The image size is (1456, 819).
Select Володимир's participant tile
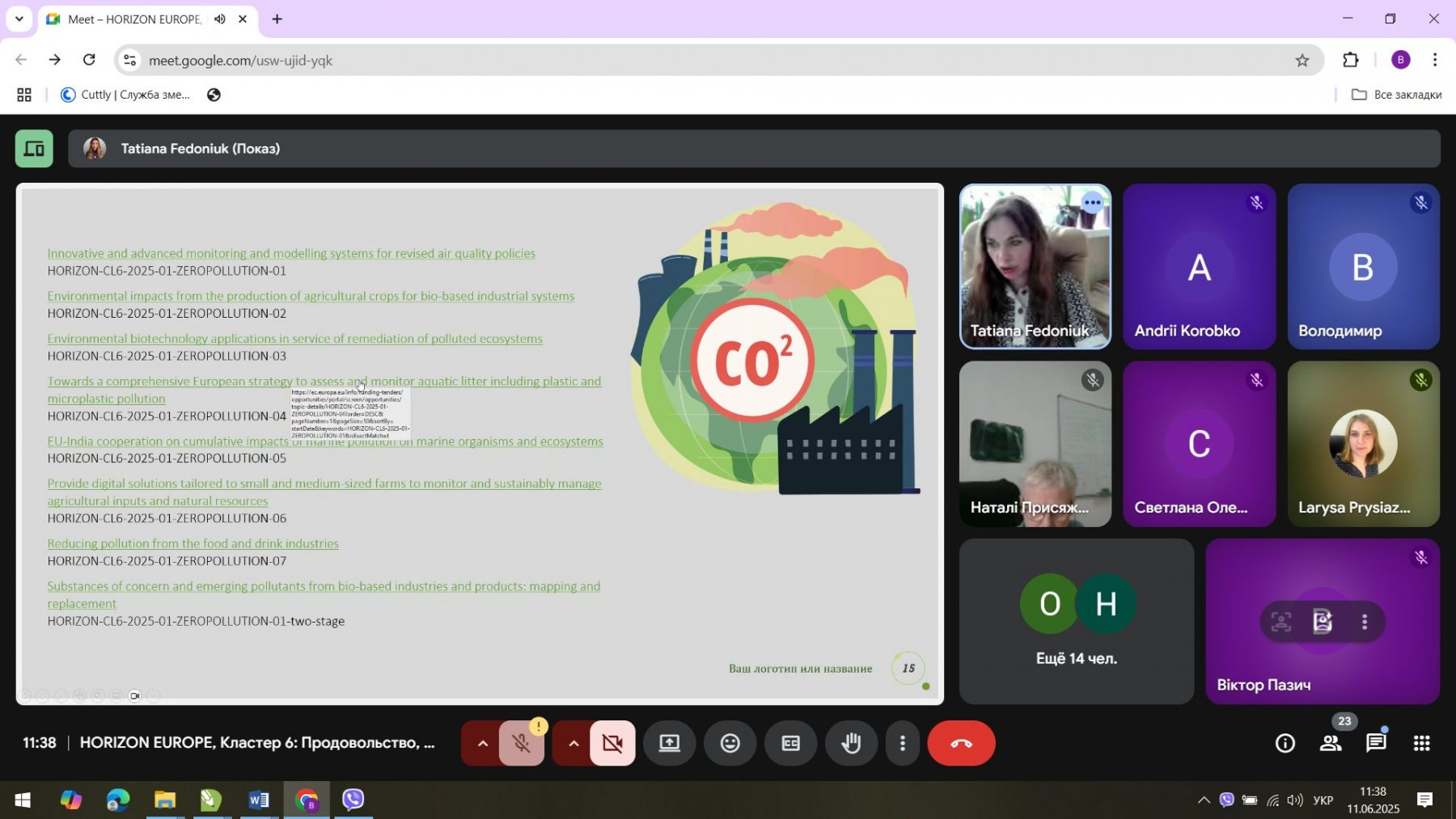point(1363,267)
